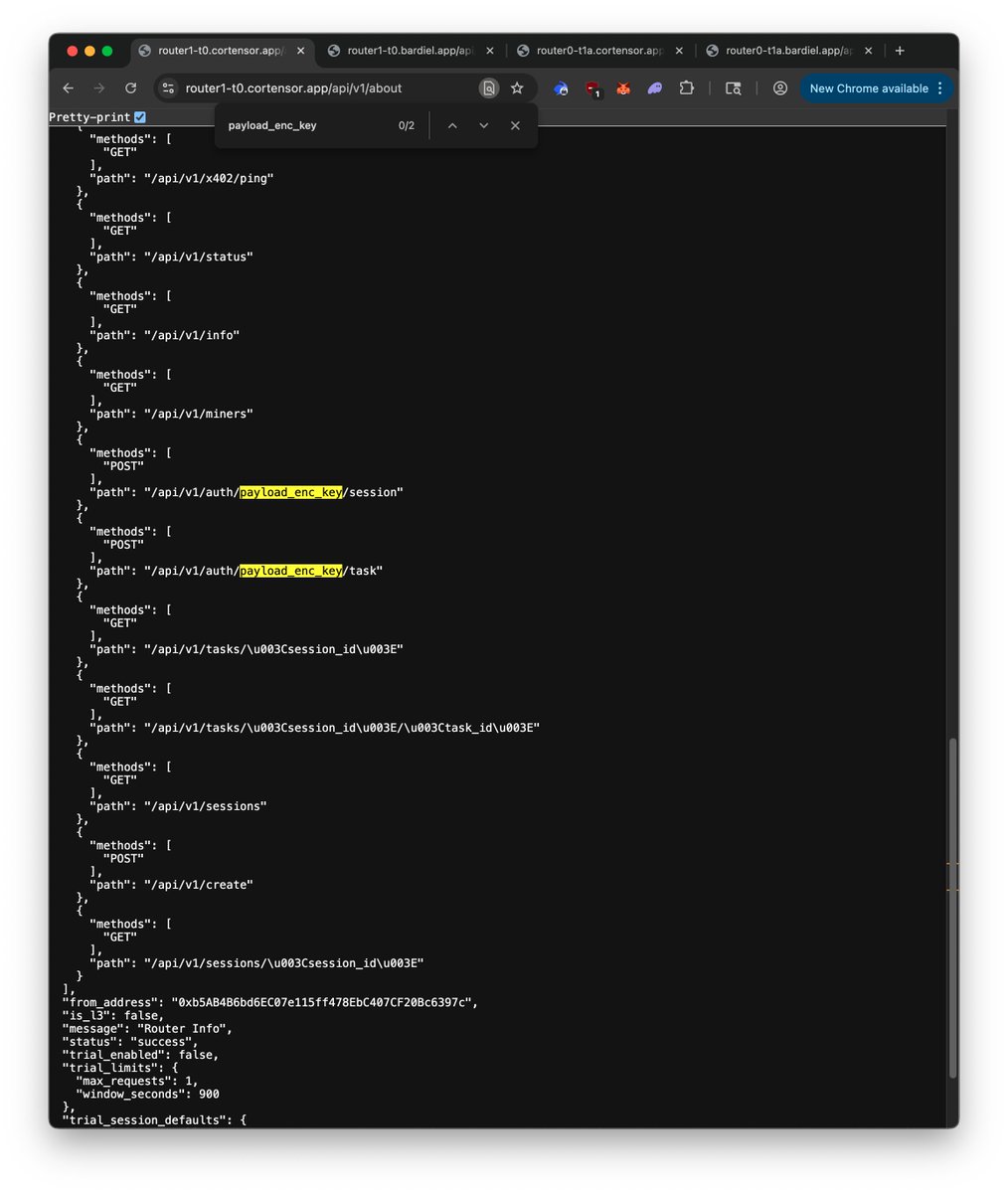
Task: Click the find-in-page icon in address bar
Action: click(488, 88)
